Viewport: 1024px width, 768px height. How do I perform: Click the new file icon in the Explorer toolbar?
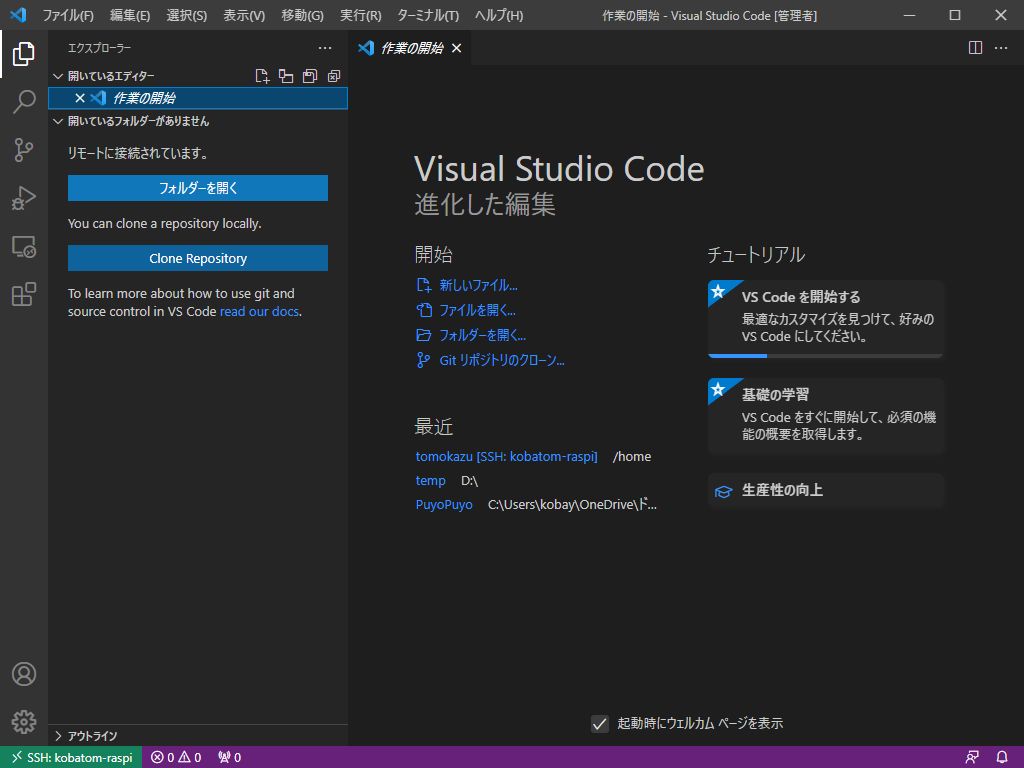coord(262,75)
